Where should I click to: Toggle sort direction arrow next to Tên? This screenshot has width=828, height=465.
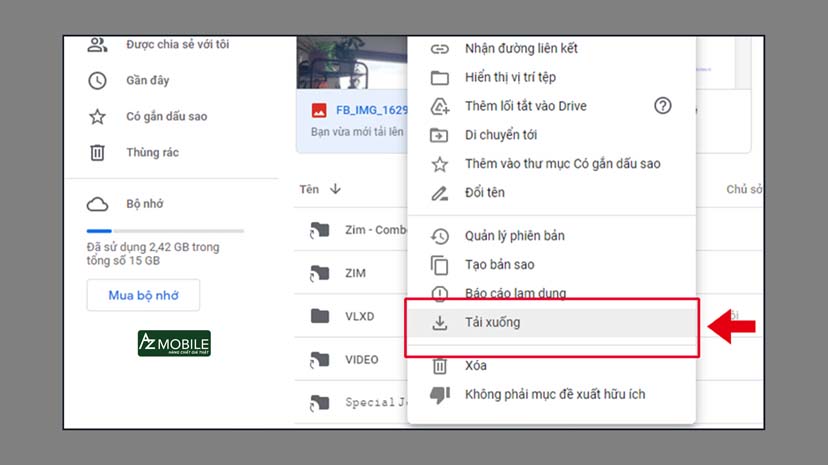pos(336,189)
